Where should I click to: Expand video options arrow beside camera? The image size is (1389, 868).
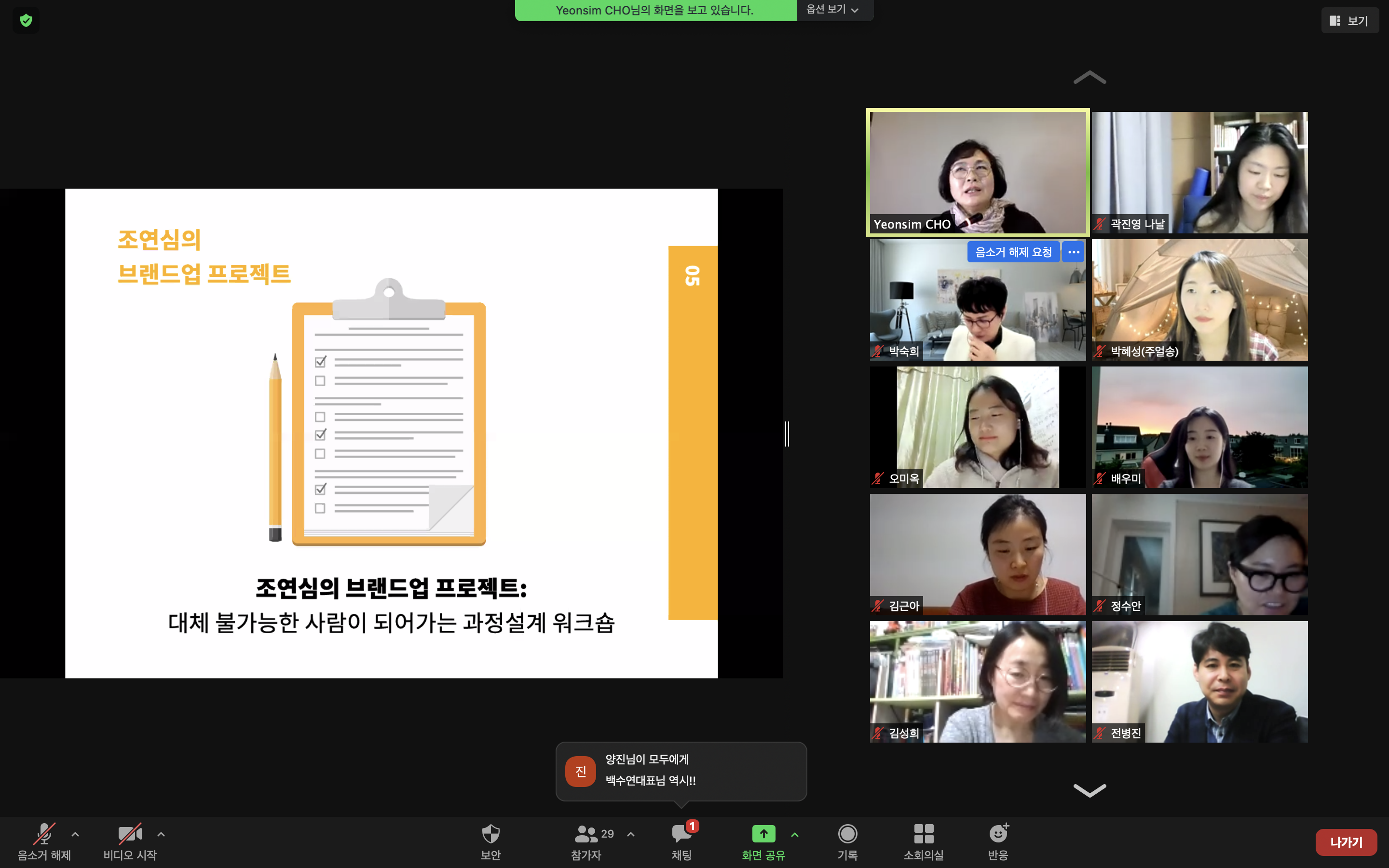point(161,834)
